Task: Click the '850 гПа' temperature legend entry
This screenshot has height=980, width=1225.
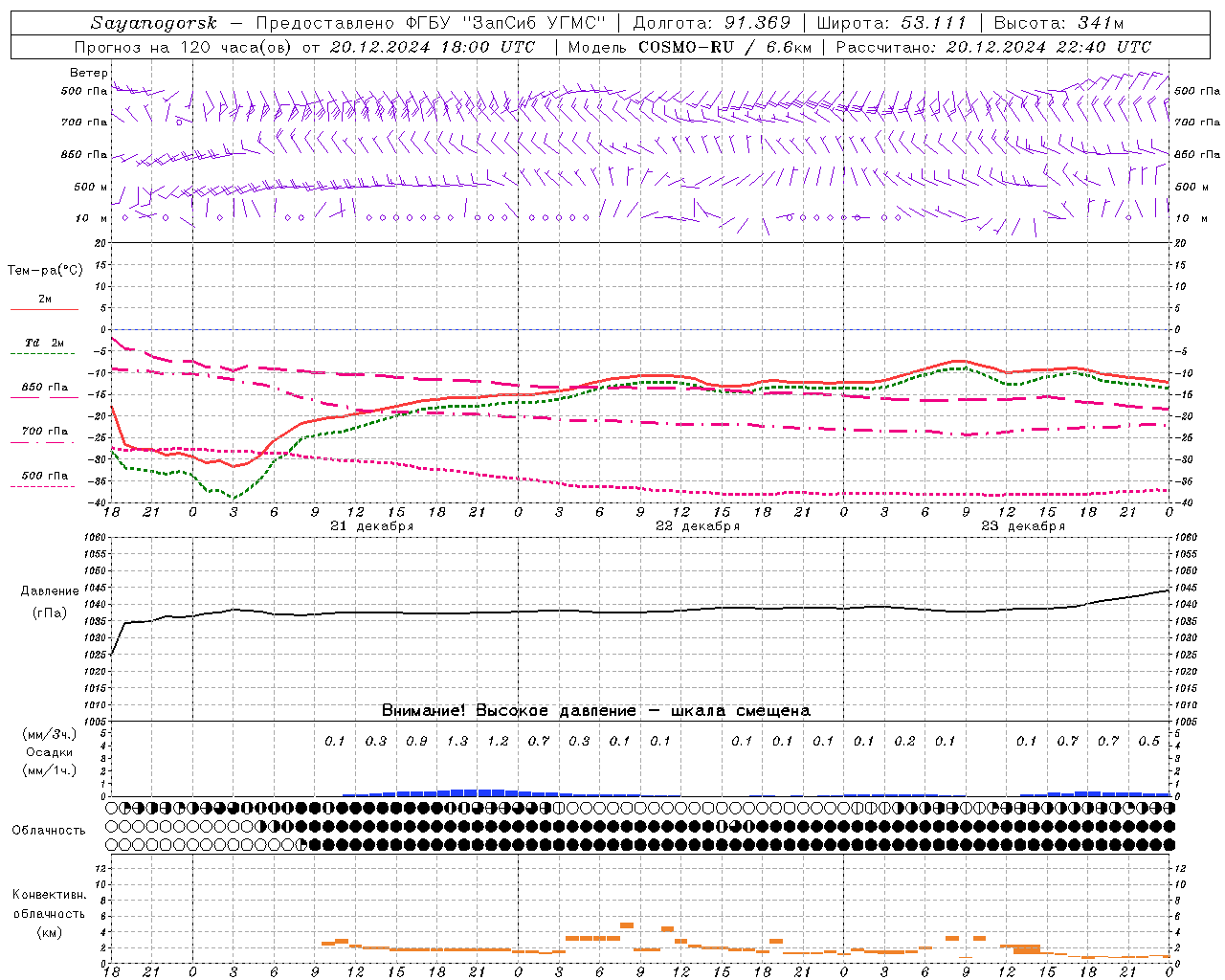Action: 45,388
